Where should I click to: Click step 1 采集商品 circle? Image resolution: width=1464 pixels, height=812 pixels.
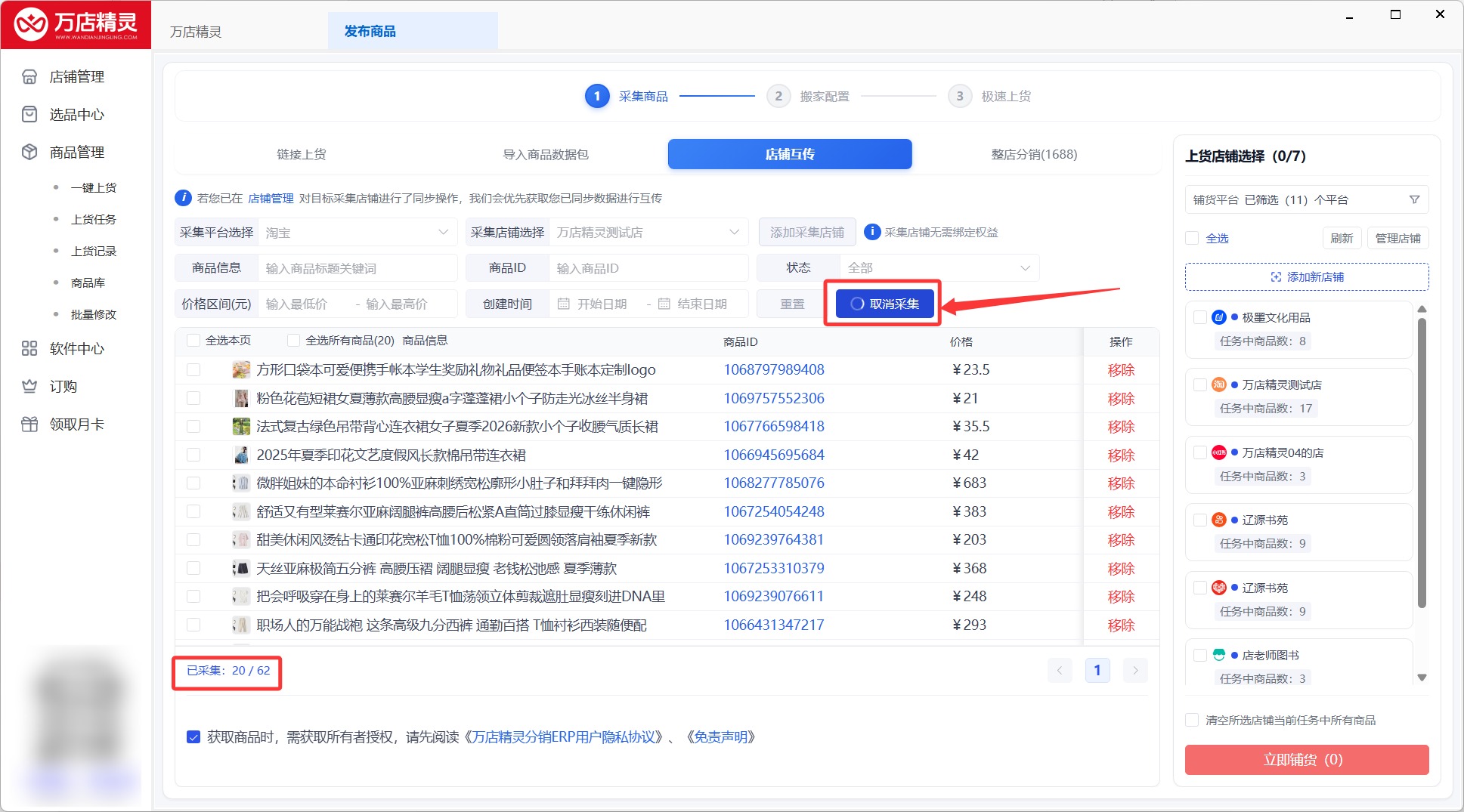(x=597, y=96)
